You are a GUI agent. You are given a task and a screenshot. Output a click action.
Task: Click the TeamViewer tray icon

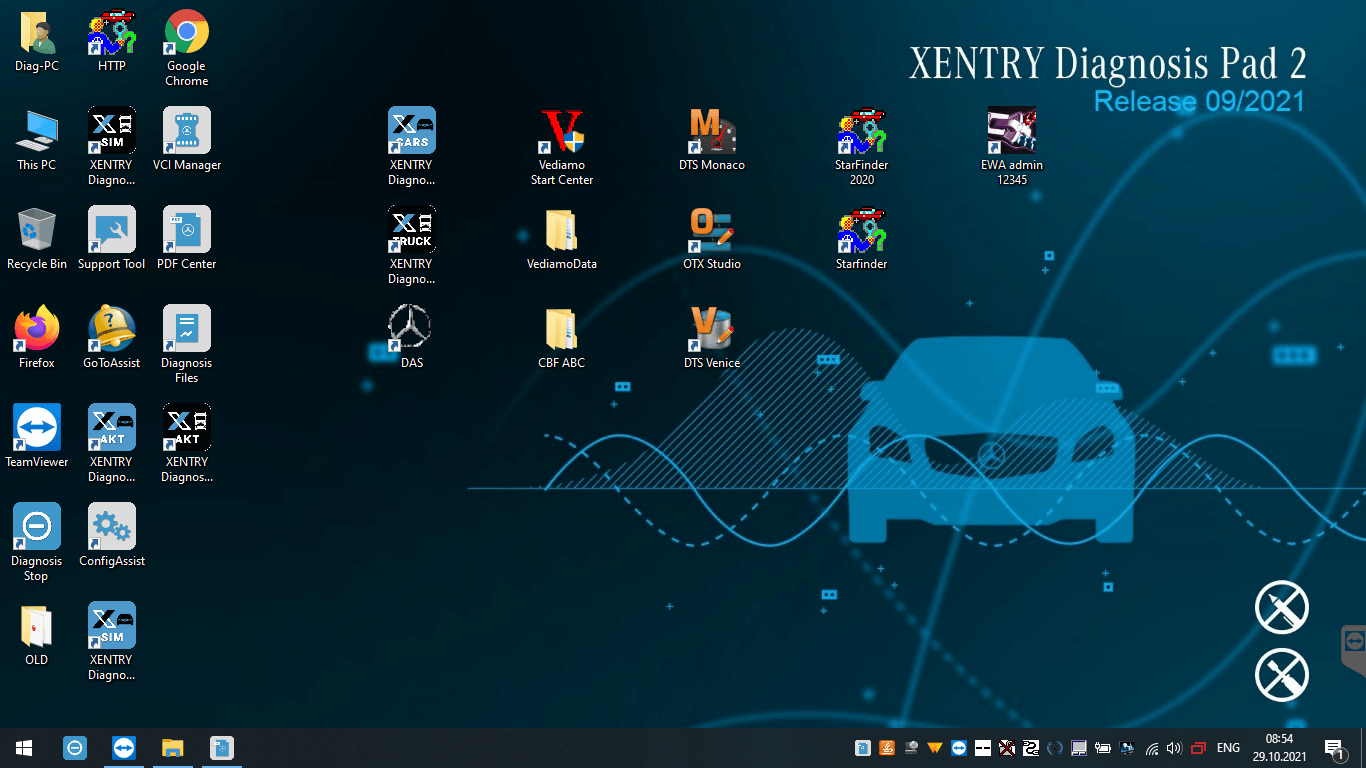click(959, 748)
